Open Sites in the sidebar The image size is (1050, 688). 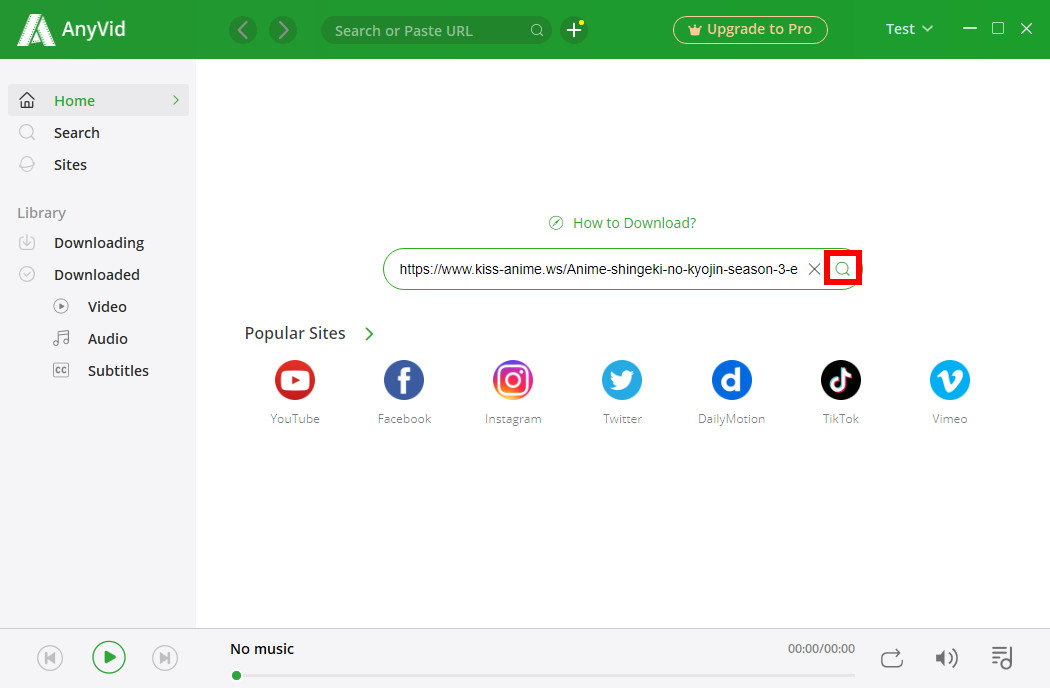(98, 165)
